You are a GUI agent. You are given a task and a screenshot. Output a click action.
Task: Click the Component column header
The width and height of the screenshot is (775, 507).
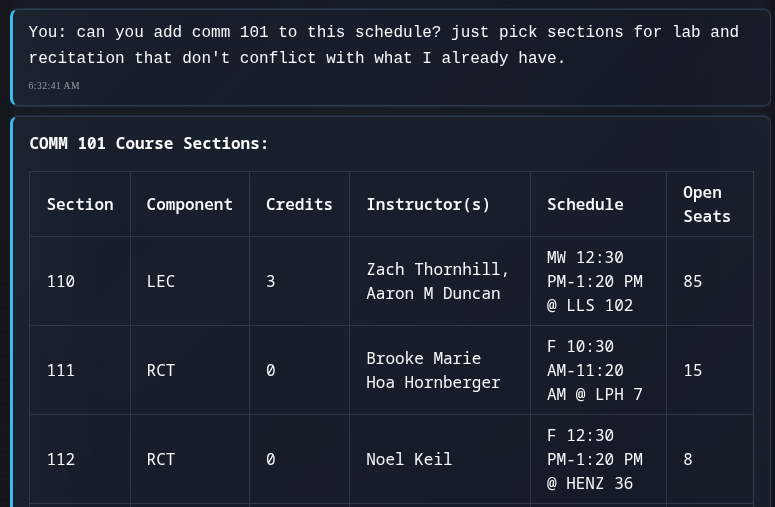pos(190,204)
